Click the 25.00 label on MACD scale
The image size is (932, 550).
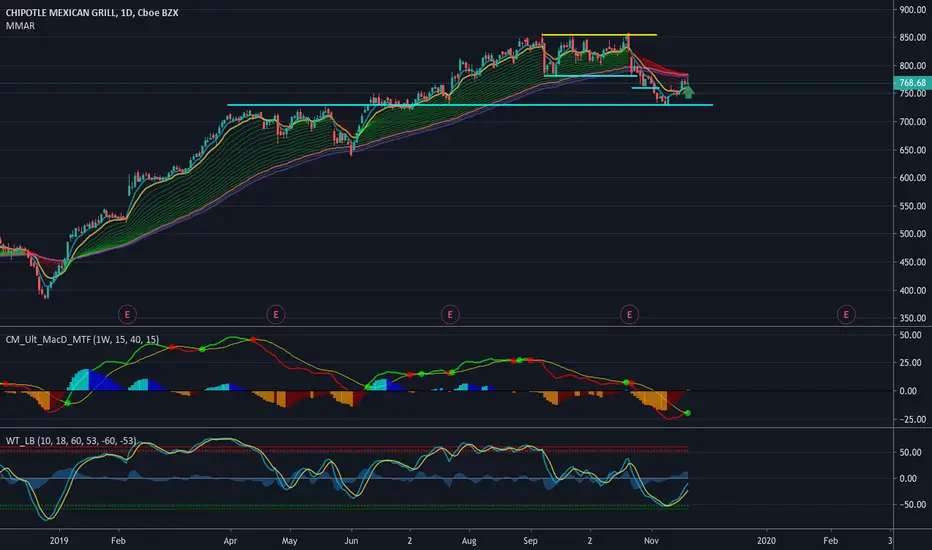(x=912, y=363)
